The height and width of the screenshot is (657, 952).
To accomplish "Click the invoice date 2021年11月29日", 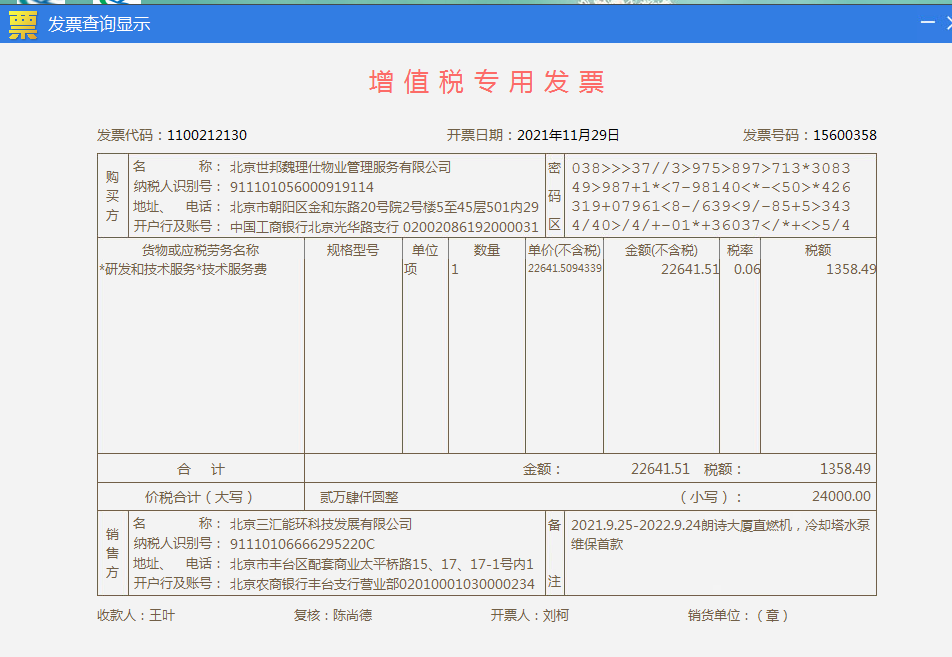I will pyautogui.click(x=568, y=136).
